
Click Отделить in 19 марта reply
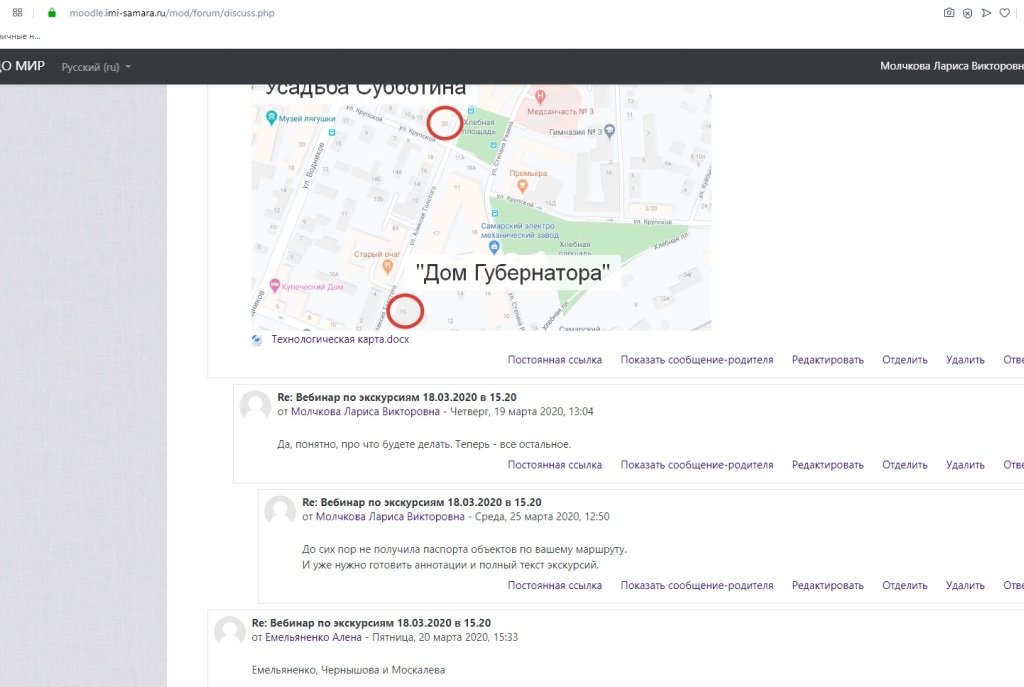(x=904, y=465)
